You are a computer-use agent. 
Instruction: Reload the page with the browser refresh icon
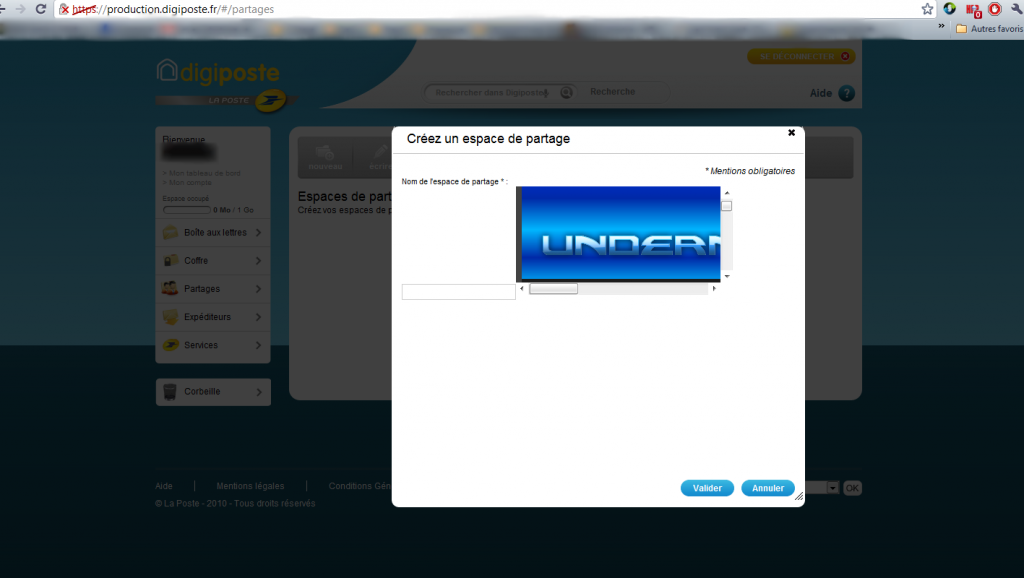click(x=40, y=9)
